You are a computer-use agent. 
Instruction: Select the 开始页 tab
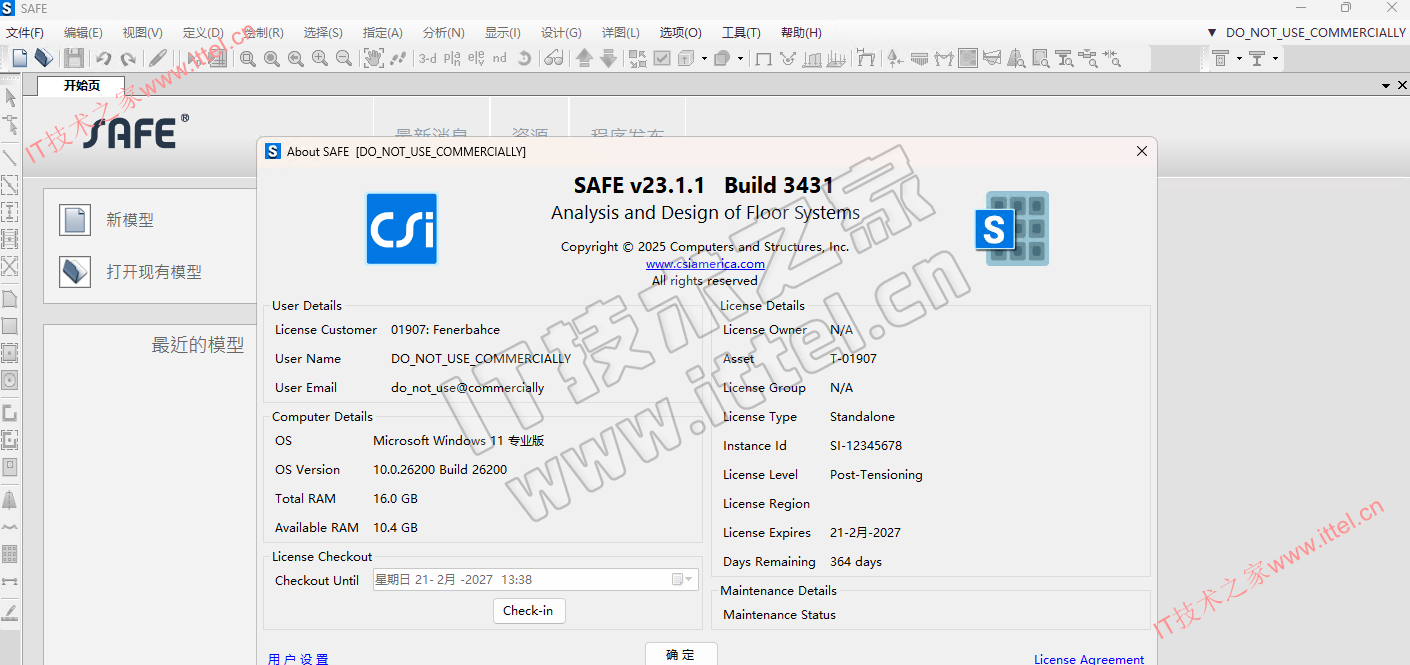82,86
